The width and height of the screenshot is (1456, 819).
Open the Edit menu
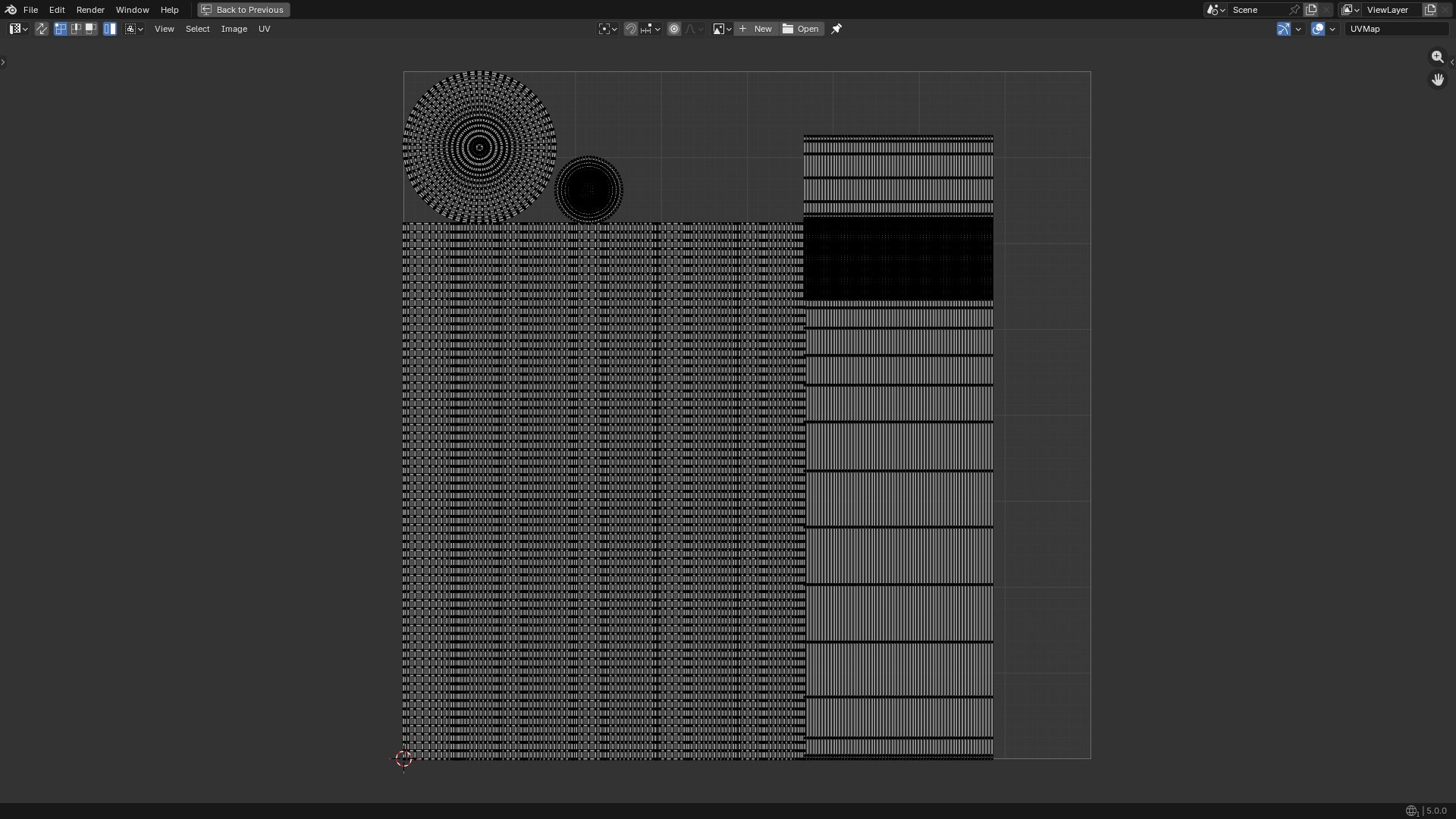click(57, 10)
